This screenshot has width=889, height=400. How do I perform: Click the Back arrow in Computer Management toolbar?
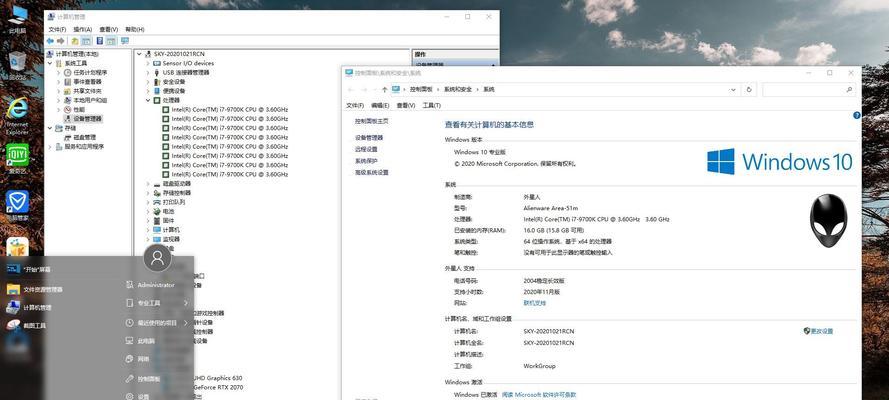tap(50, 41)
